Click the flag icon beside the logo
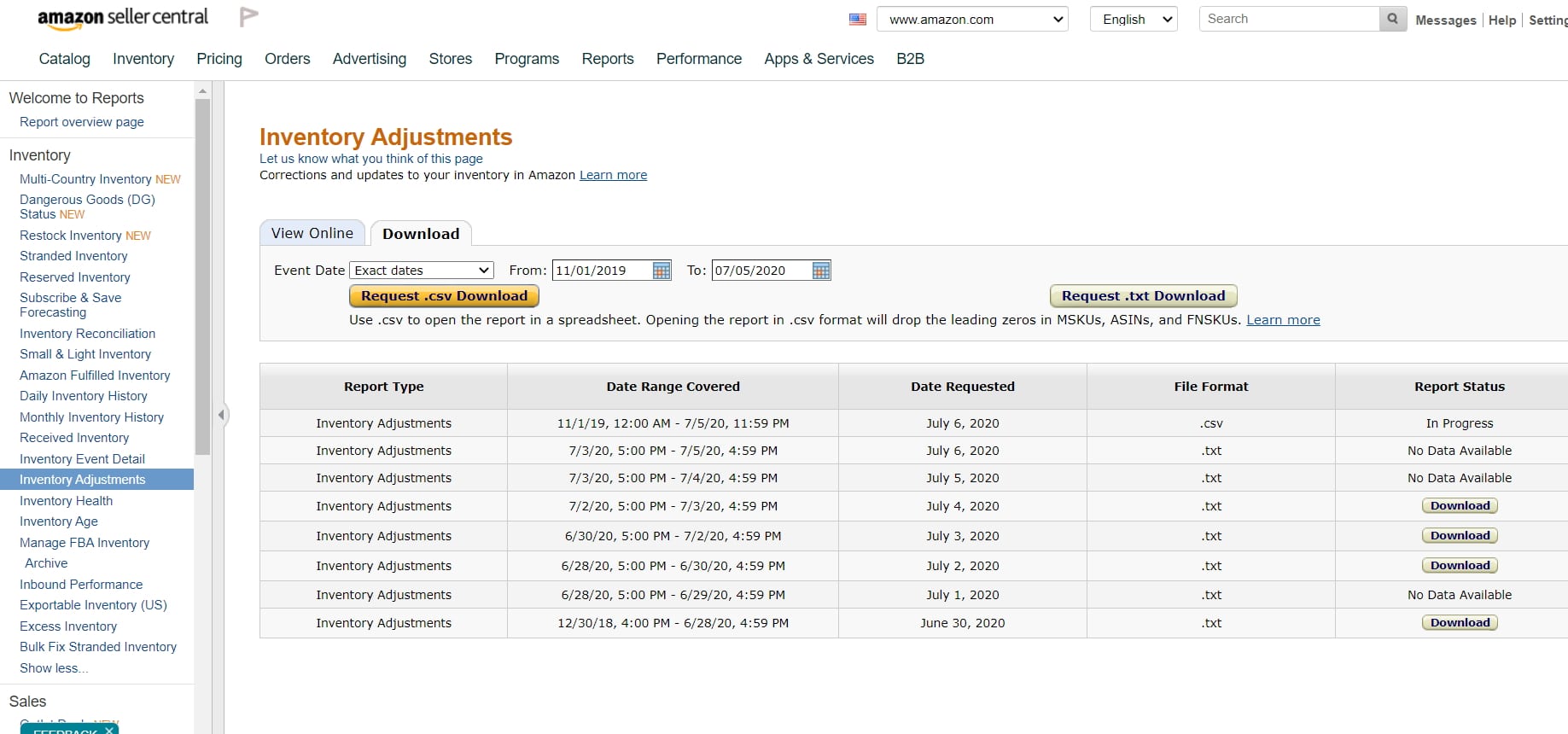This screenshot has height=734, width=1568. pyautogui.click(x=248, y=17)
